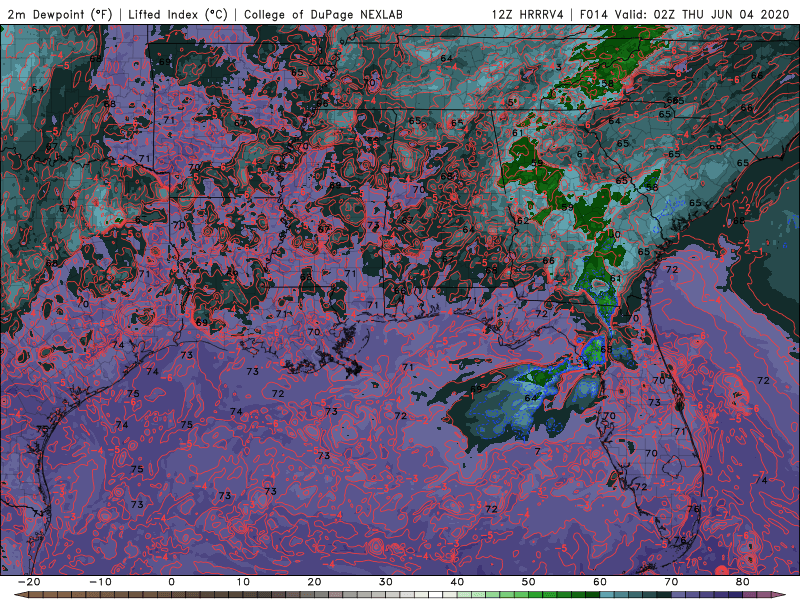
Task: Click the 10 label on the color scale
Action: pyautogui.click(x=243, y=582)
